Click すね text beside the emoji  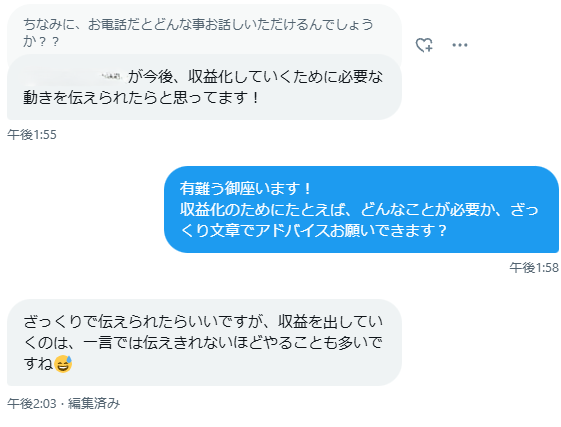point(39,364)
